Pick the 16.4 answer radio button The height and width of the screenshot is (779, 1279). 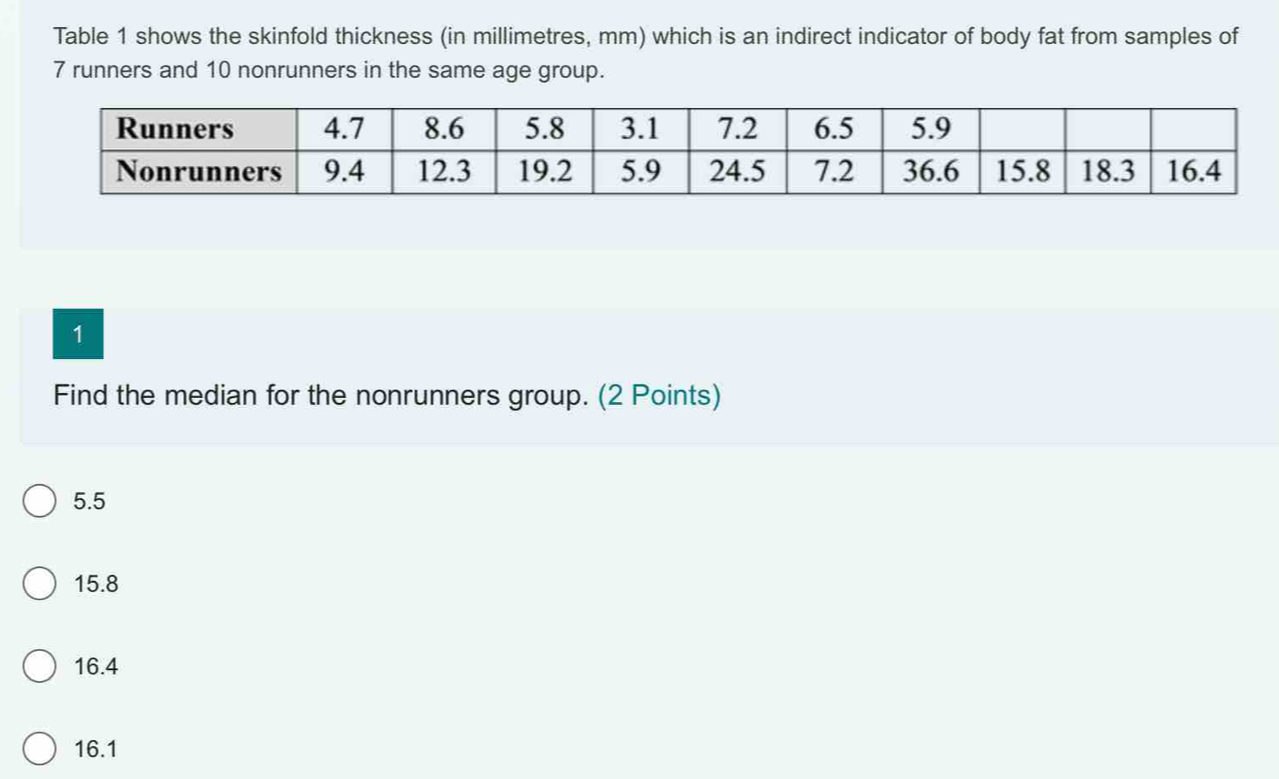(x=39, y=667)
